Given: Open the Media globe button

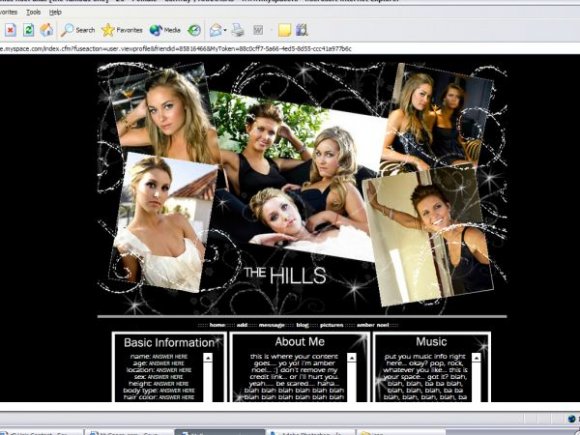Looking at the screenshot, I should (x=165, y=30).
